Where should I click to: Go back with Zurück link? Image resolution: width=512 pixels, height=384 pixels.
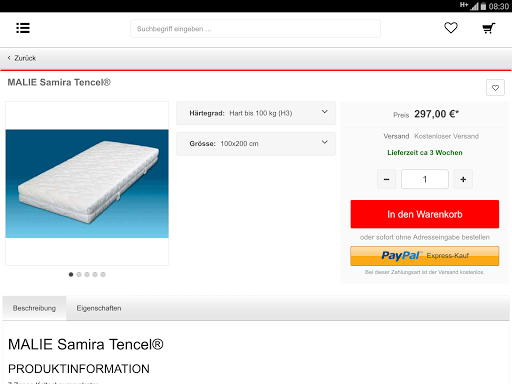point(22,58)
